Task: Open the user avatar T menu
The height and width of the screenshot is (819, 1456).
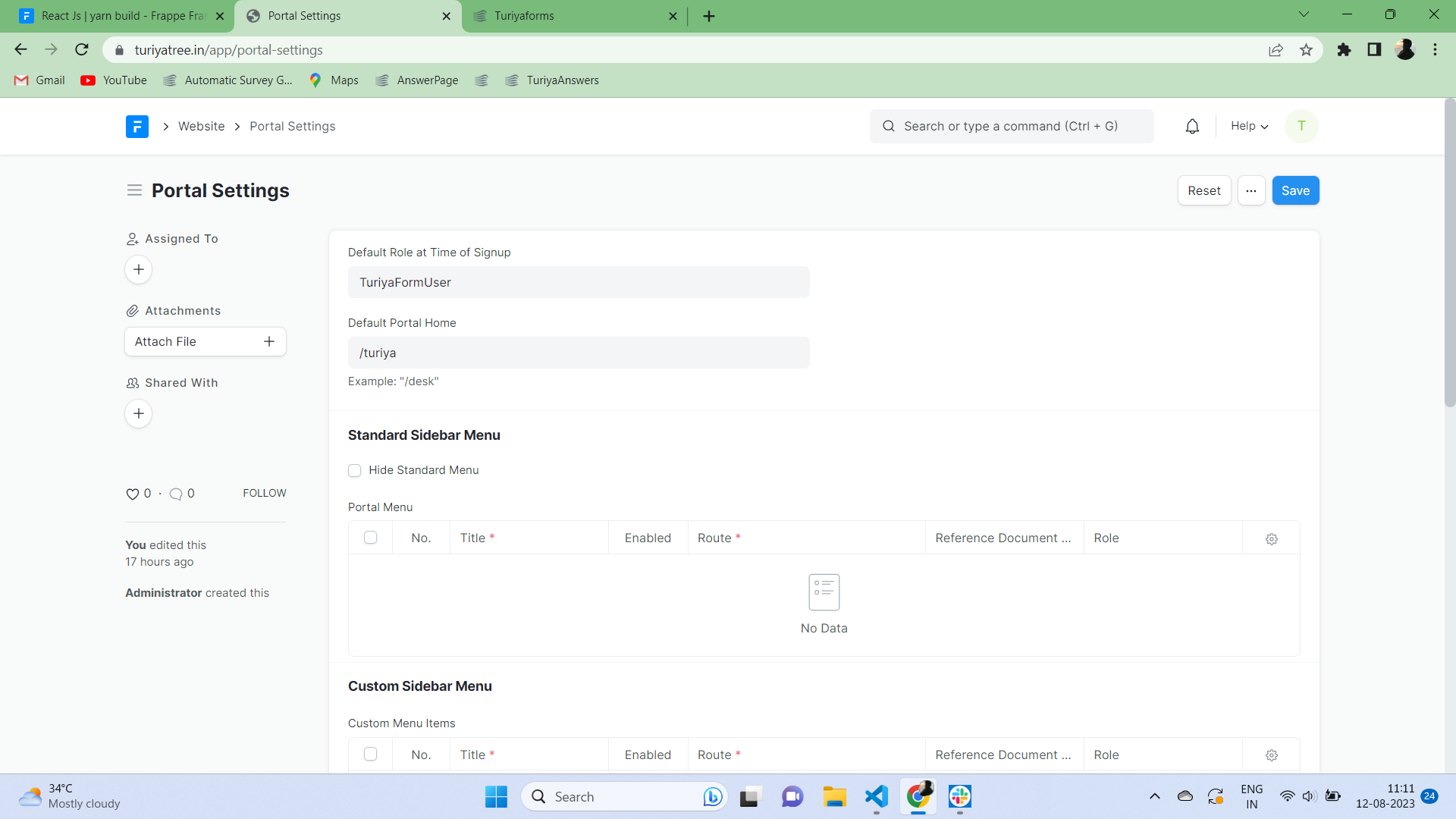Action: click(1301, 127)
